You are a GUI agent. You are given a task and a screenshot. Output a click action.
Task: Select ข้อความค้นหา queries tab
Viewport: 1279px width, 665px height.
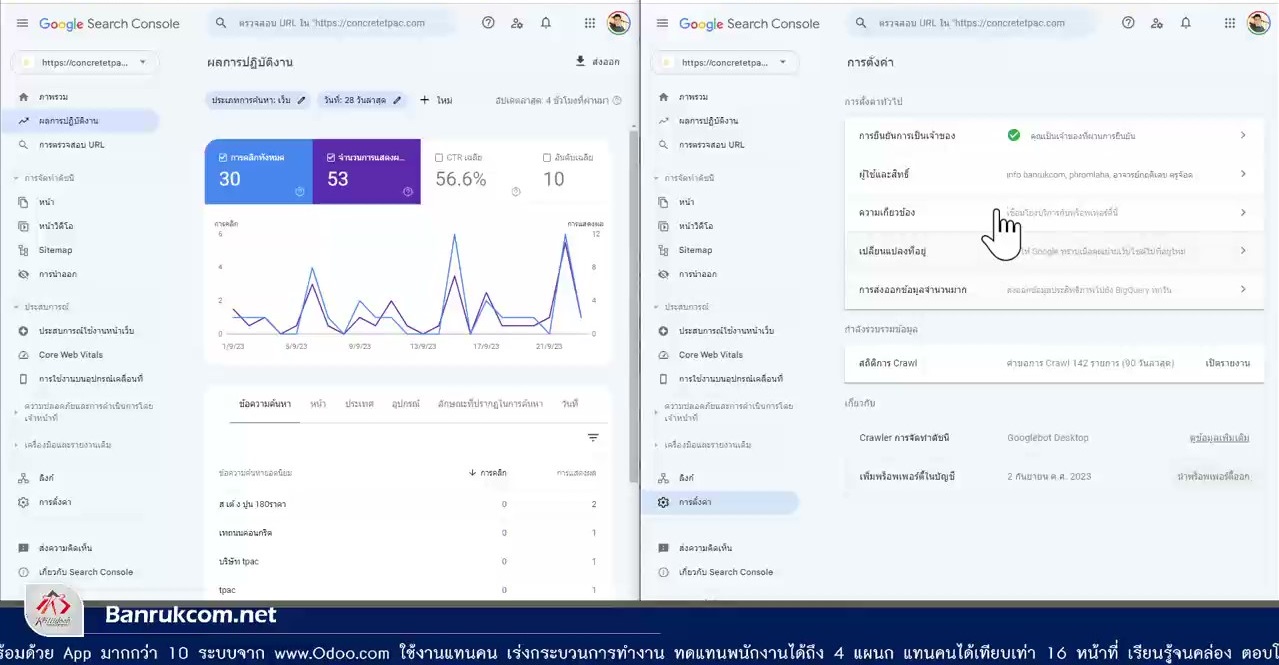265,404
